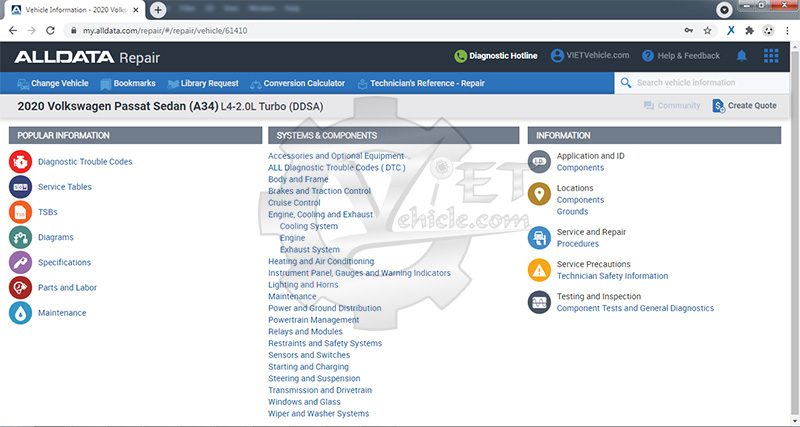Open Starting and Charging
Image resolution: width=800 pixels, height=427 pixels.
(309, 367)
